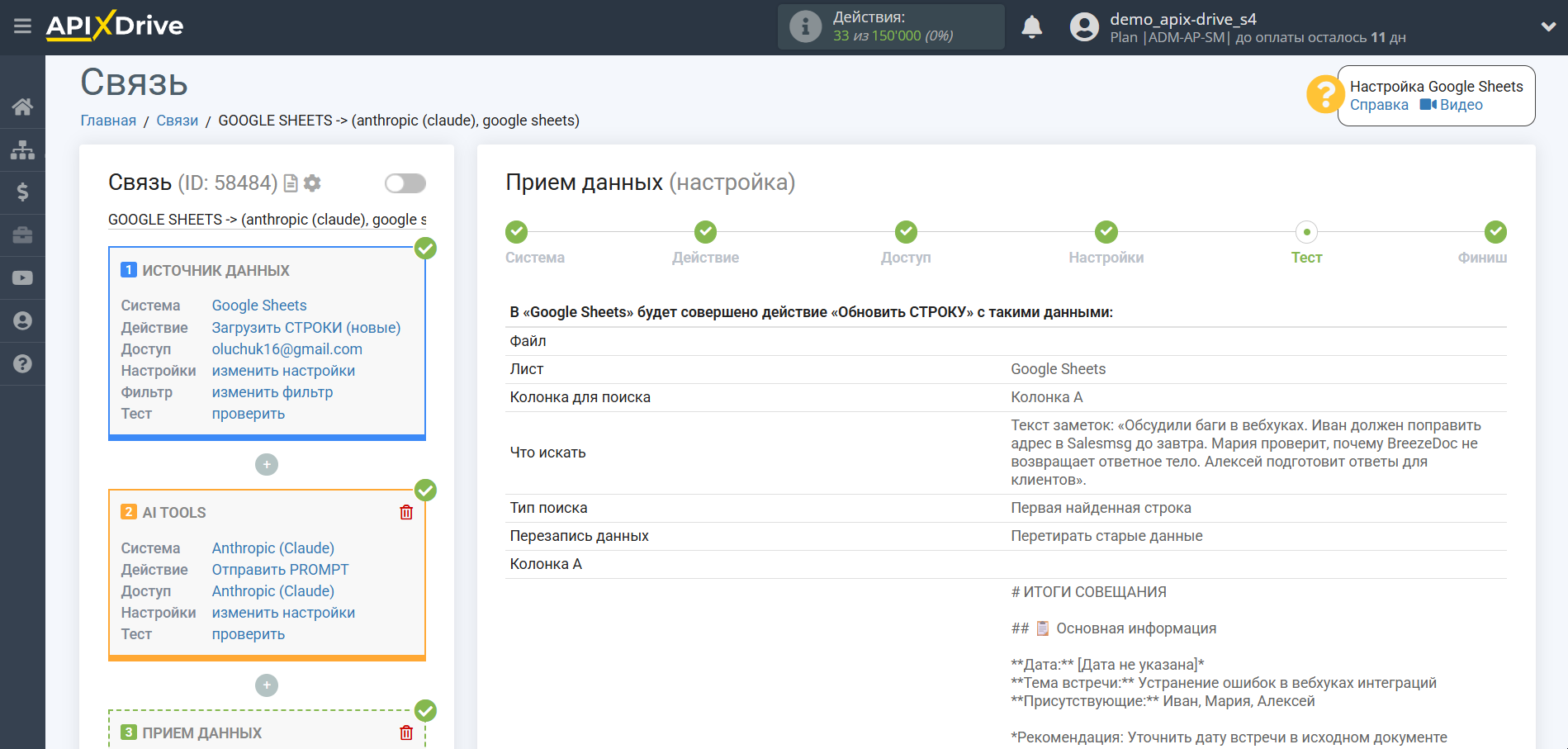Click the Справка help link
Screen dimensions: 1568x749
pyautogui.click(x=1379, y=105)
